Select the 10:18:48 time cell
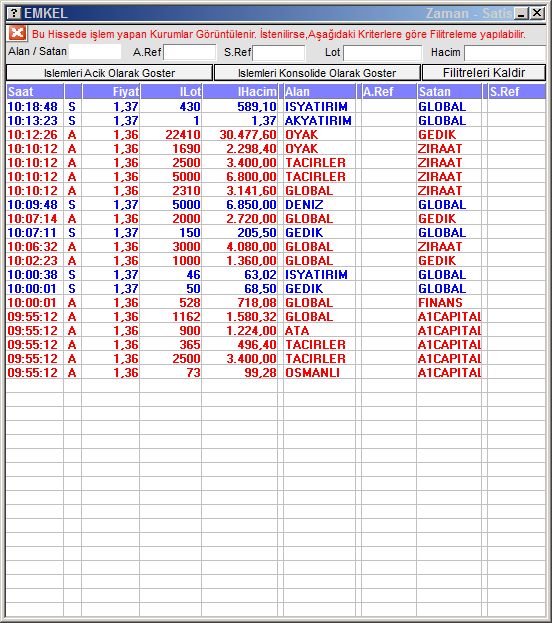The width and height of the screenshot is (552, 623). (33, 106)
